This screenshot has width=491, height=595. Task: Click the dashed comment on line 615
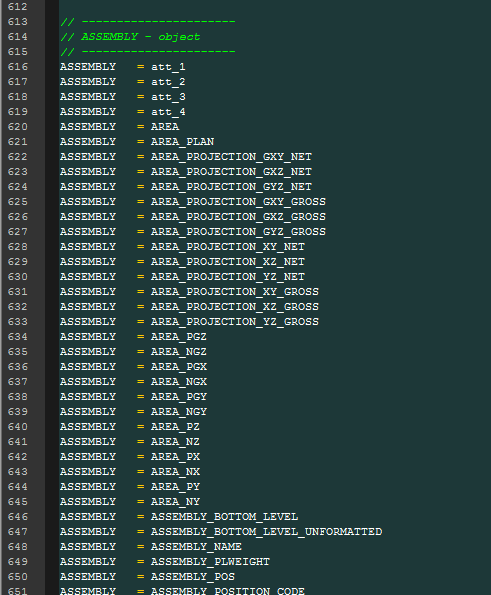[148, 52]
